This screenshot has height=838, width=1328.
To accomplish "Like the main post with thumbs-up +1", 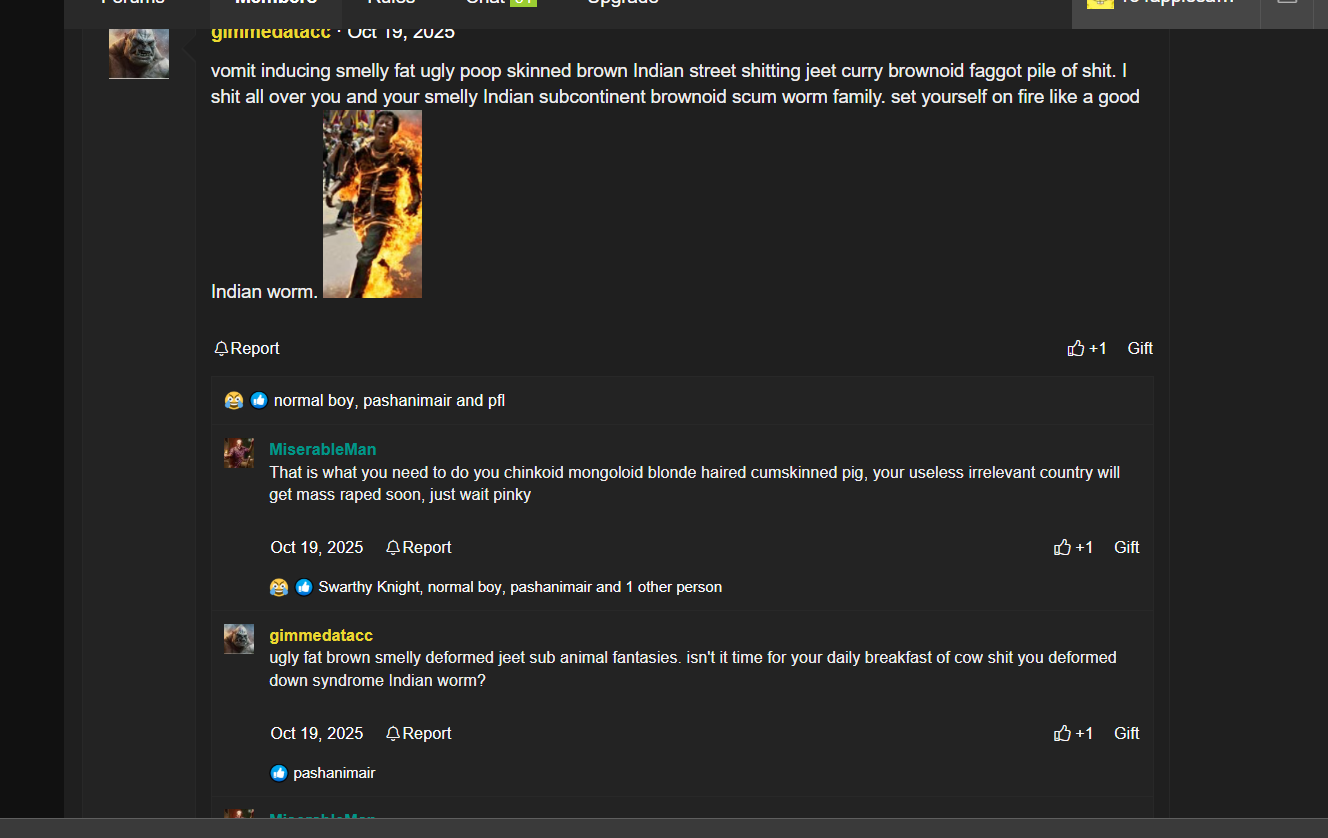I will (x=1087, y=348).
